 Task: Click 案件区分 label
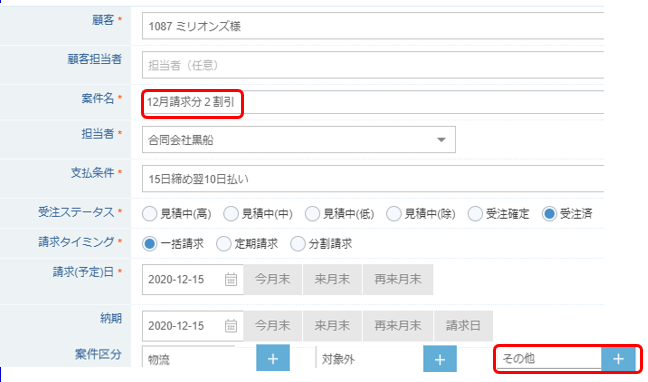98,354
